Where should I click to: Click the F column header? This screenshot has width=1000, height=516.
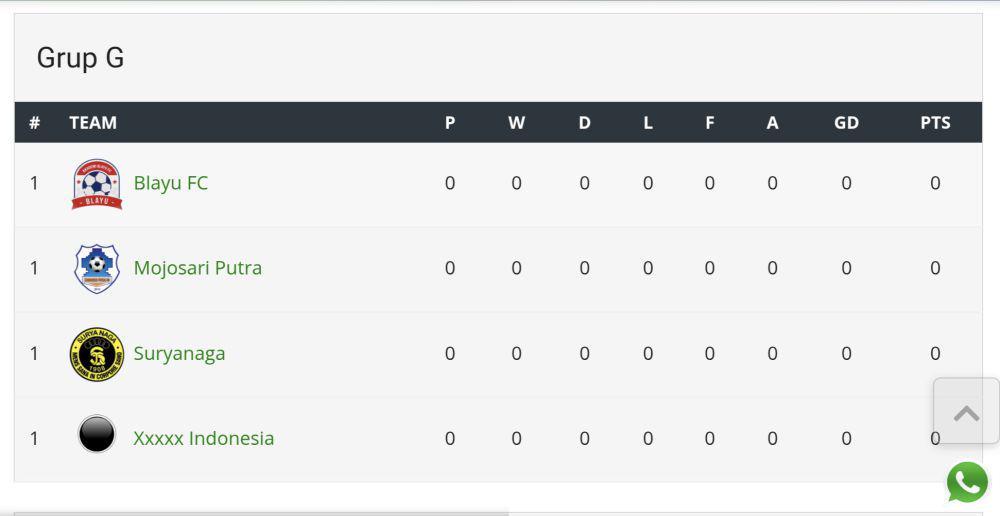(709, 122)
